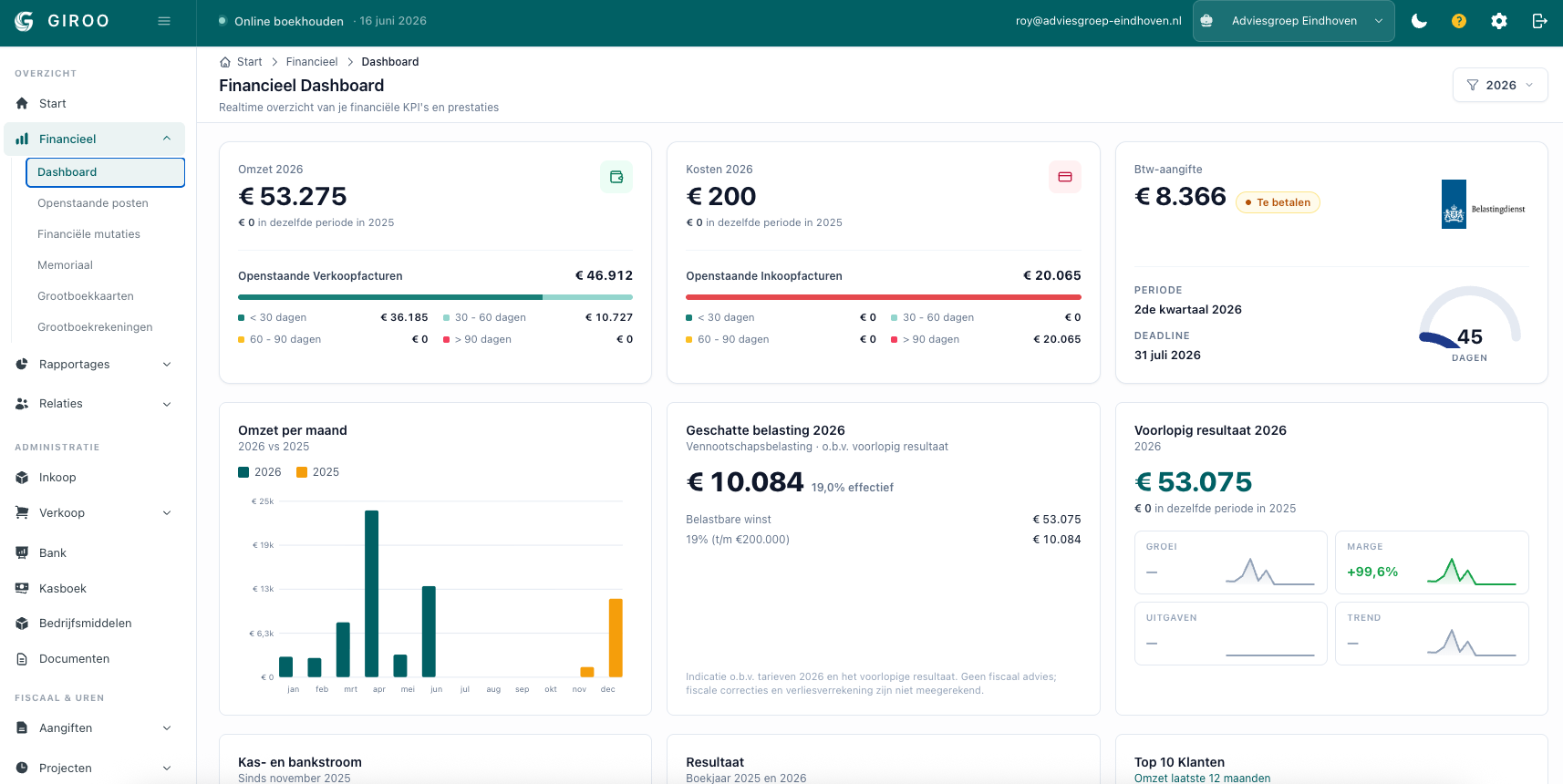Toggle the 2026 legend swatch in chart
The width and height of the screenshot is (1563, 784).
243,472
